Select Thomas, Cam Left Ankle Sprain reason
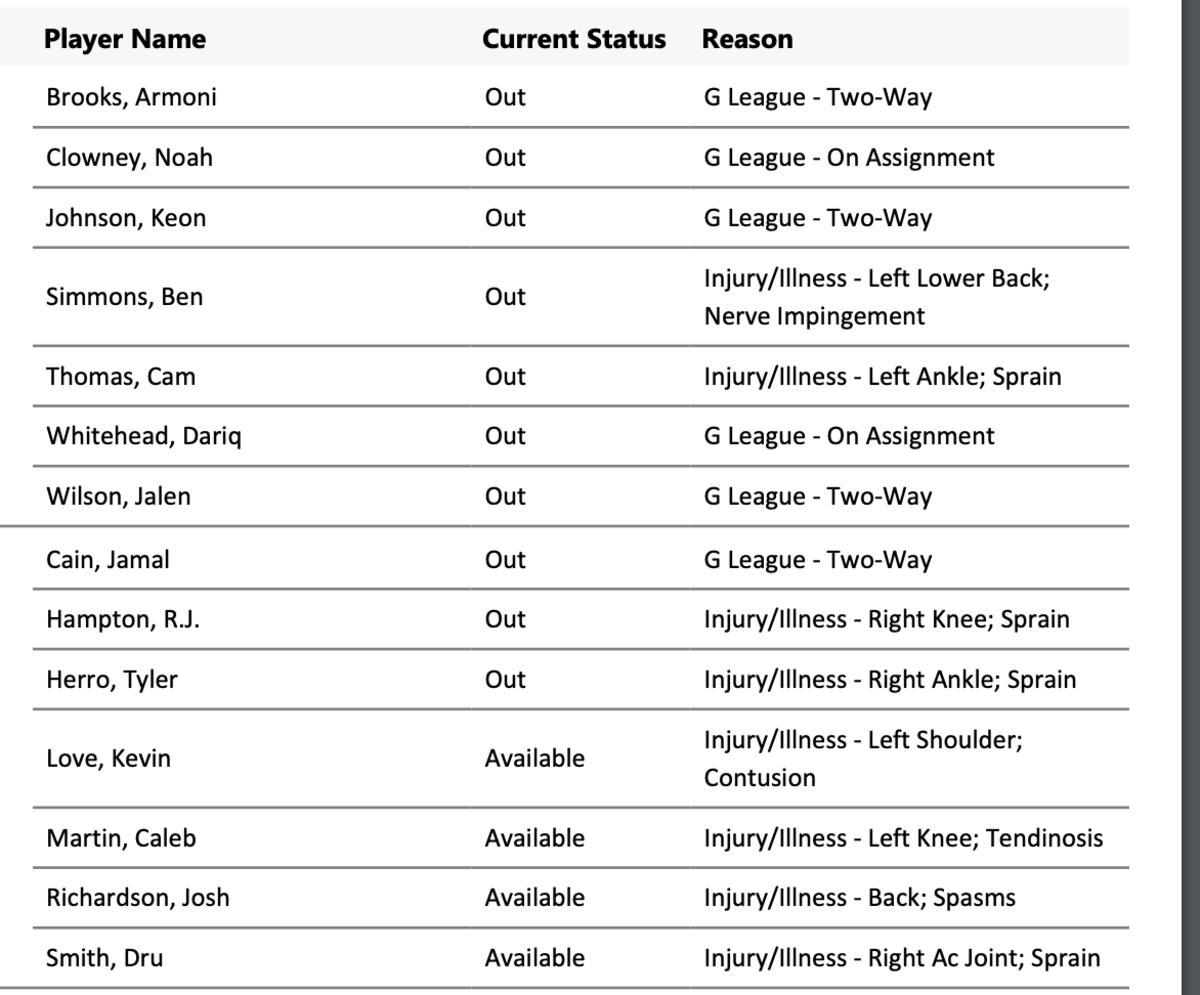 click(x=882, y=376)
